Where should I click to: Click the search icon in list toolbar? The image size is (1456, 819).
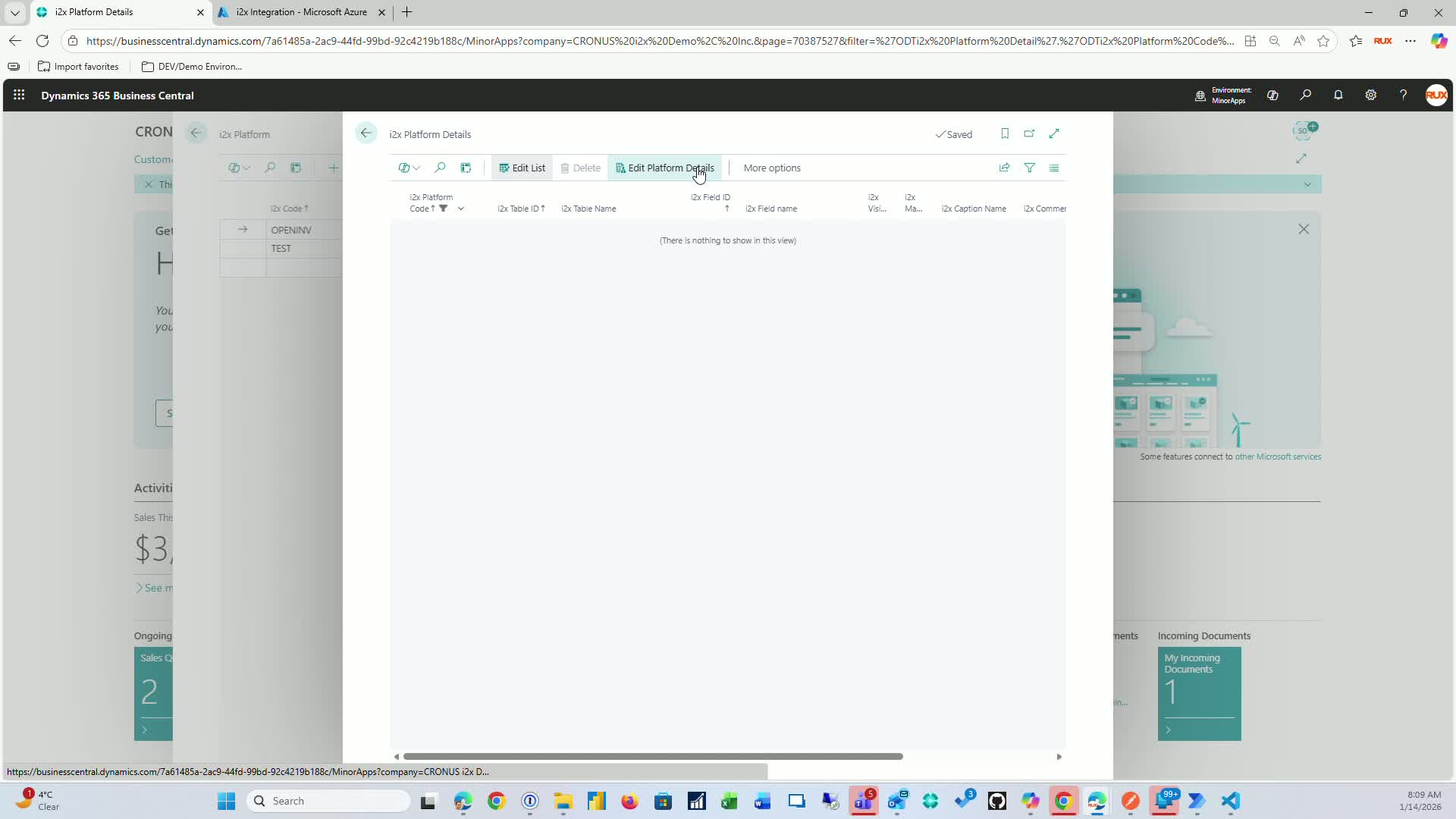coord(440,168)
